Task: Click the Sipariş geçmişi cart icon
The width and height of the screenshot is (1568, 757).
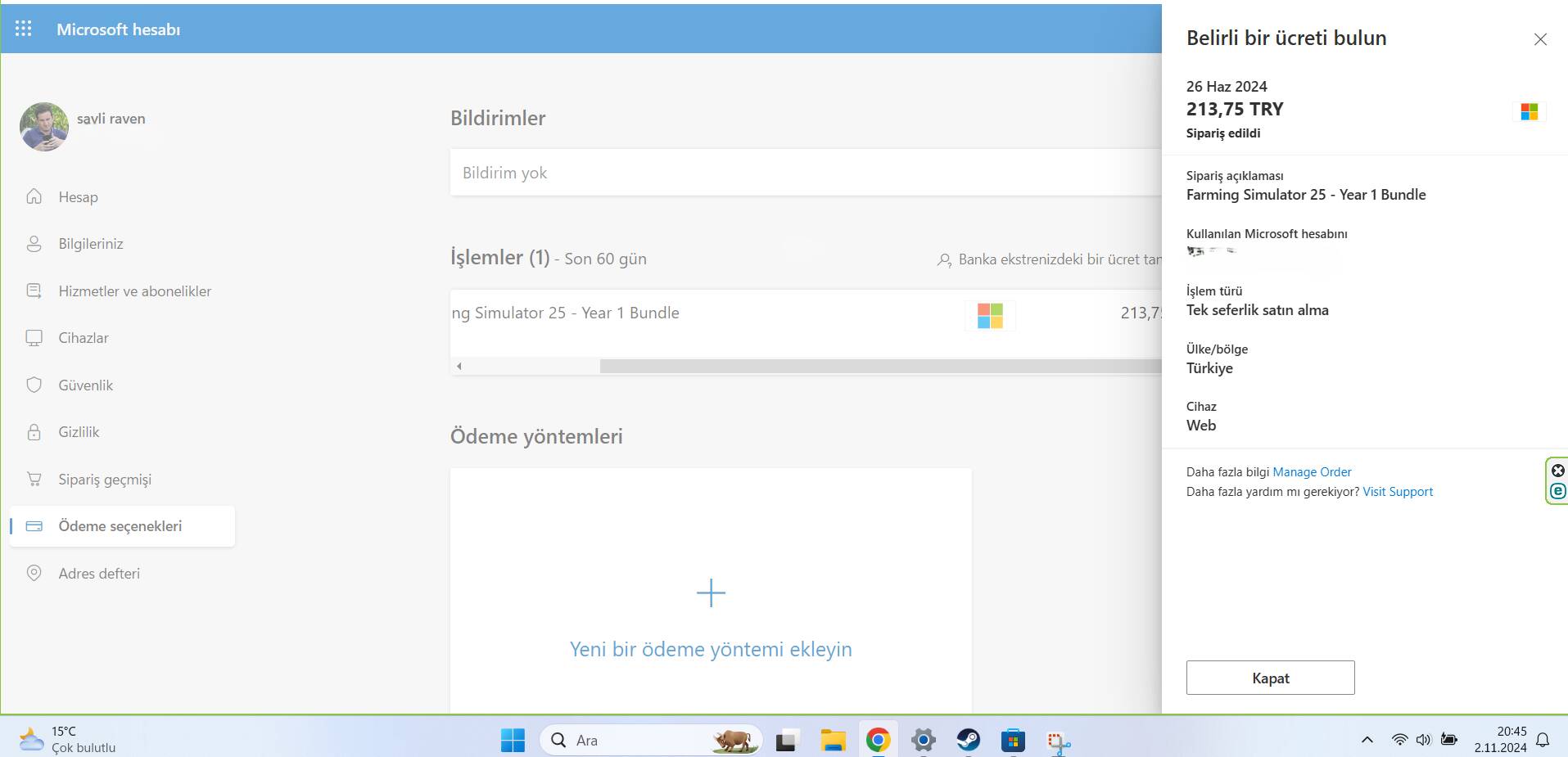Action: tap(34, 479)
